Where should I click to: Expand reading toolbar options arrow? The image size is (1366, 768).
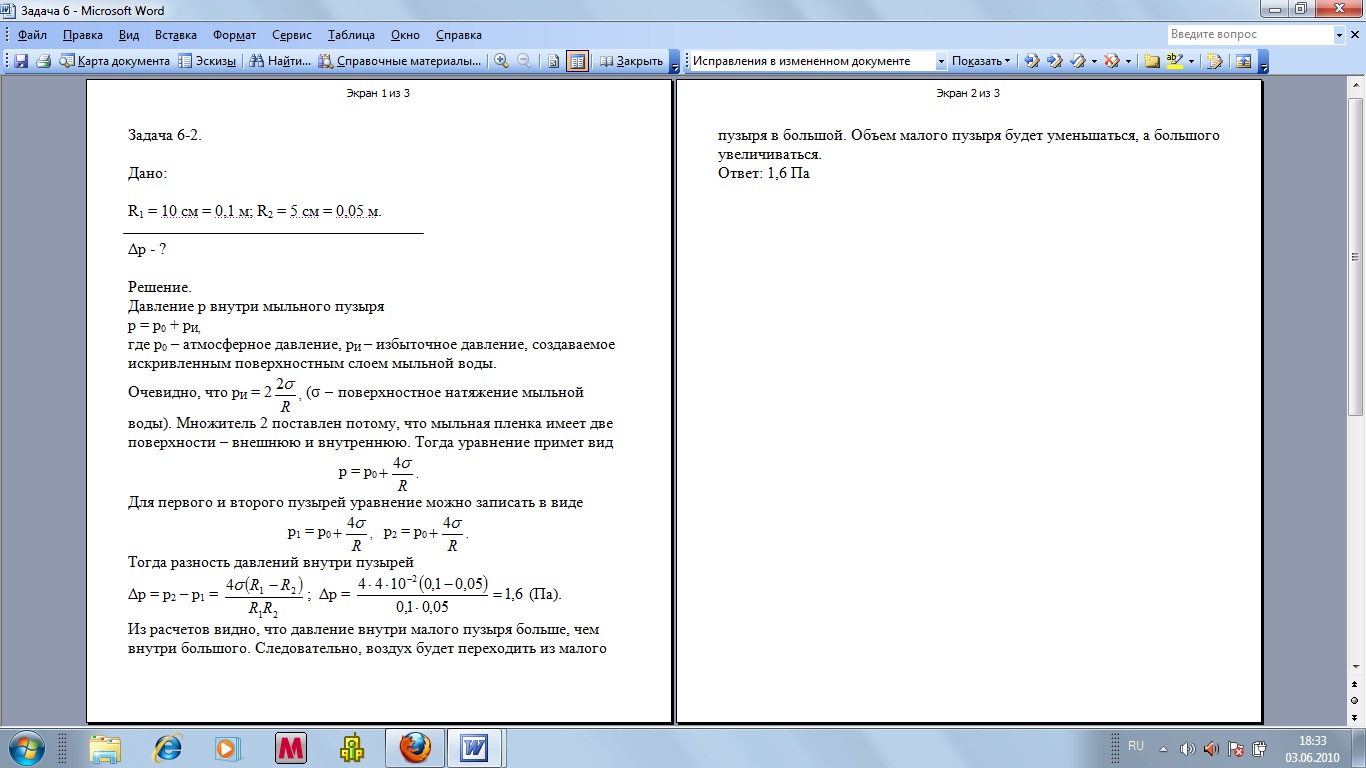675,62
